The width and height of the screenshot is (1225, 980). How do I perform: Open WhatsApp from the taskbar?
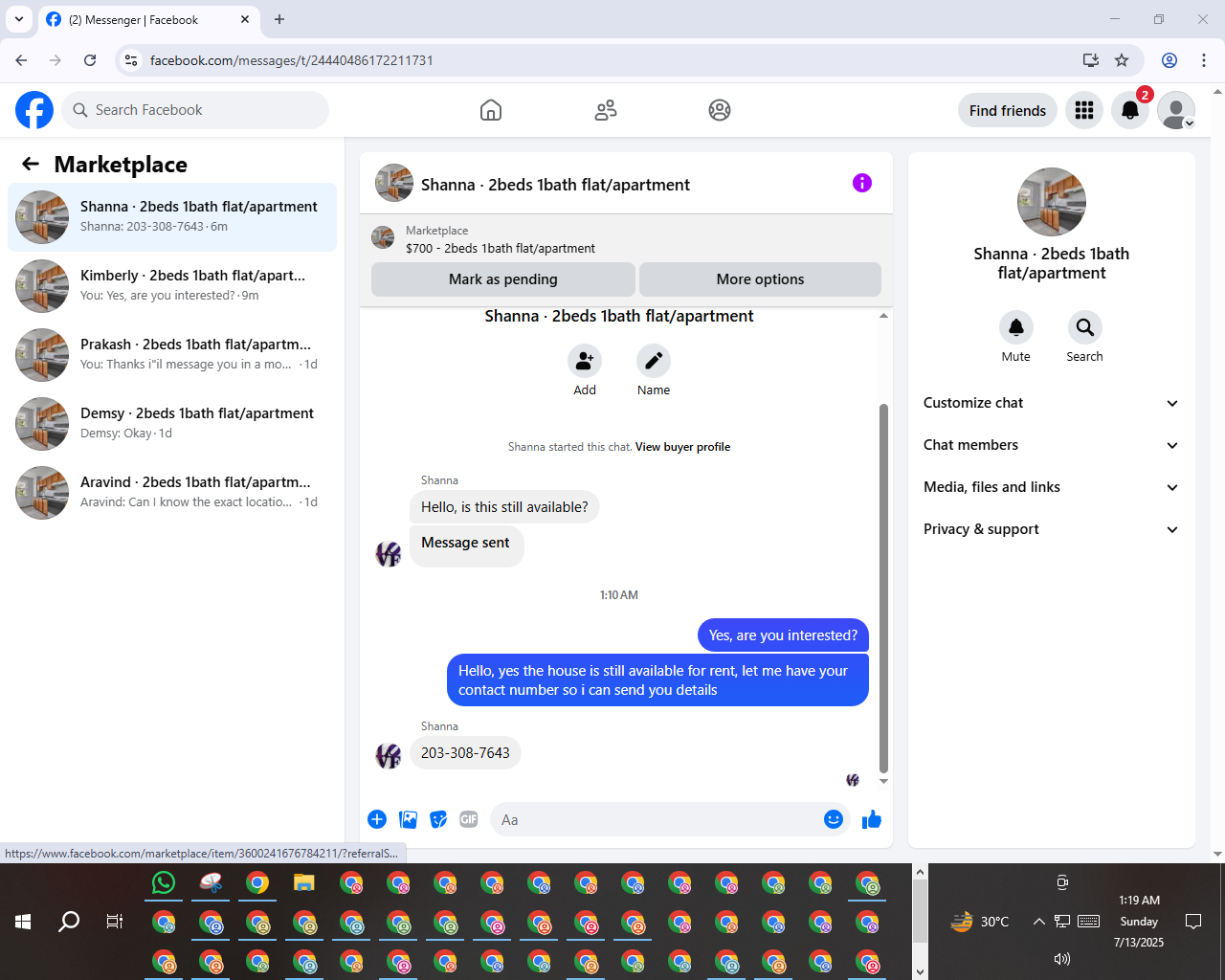(164, 882)
